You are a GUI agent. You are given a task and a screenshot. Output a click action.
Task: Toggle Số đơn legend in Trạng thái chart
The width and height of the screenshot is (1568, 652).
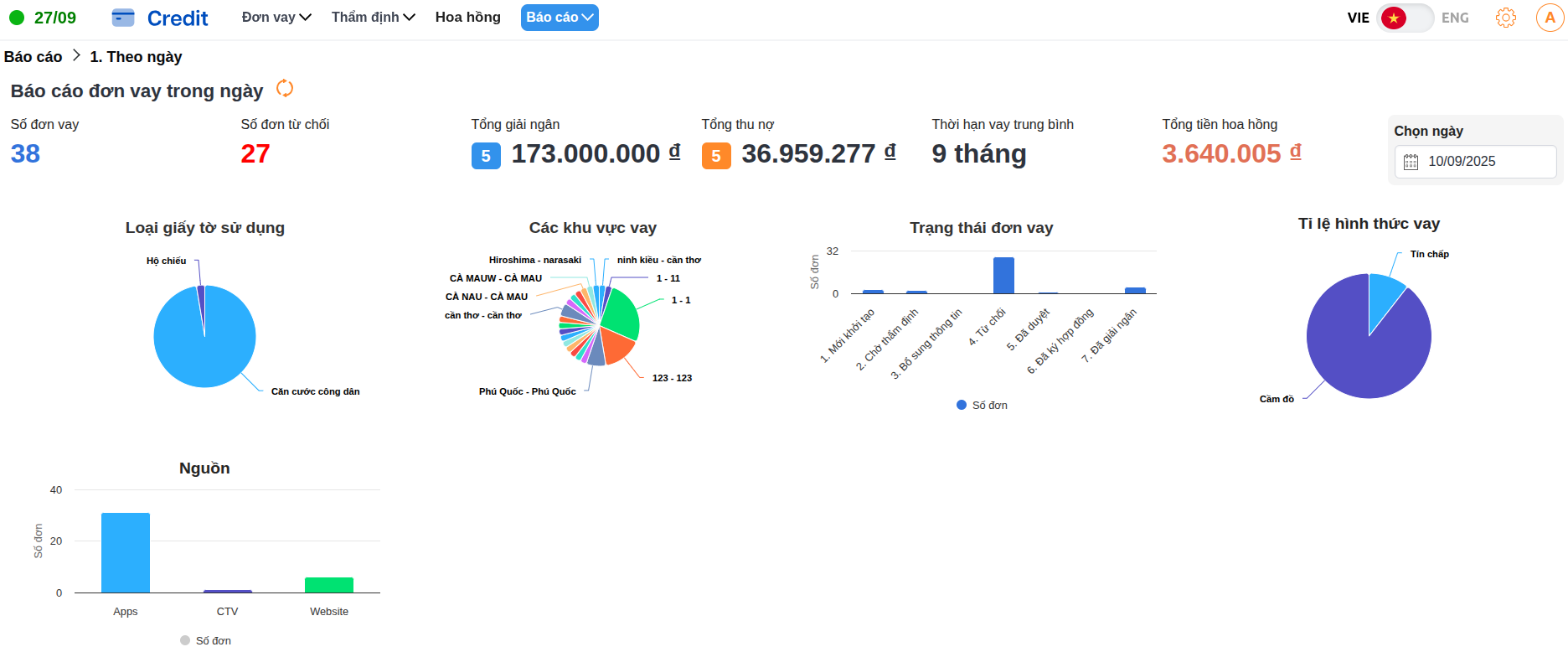tap(982, 405)
